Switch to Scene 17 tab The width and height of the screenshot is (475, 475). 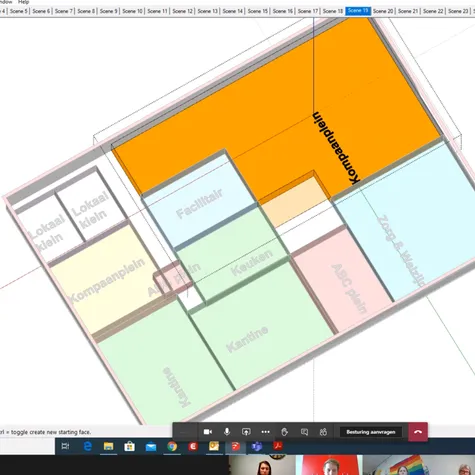(x=308, y=11)
